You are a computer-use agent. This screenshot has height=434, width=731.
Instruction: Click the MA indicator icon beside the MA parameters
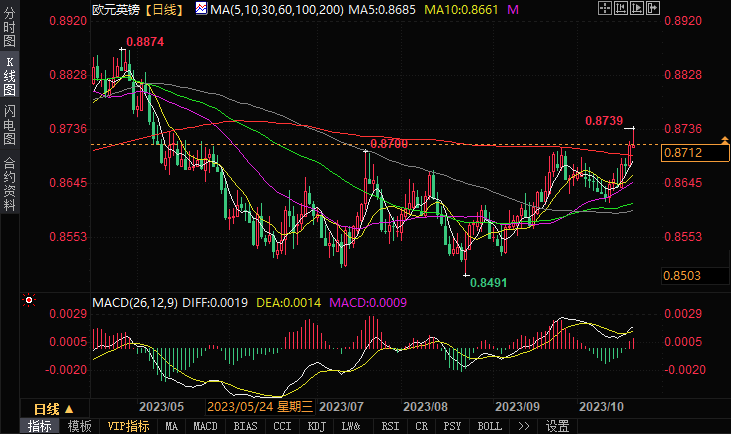pyautogui.click(x=202, y=9)
